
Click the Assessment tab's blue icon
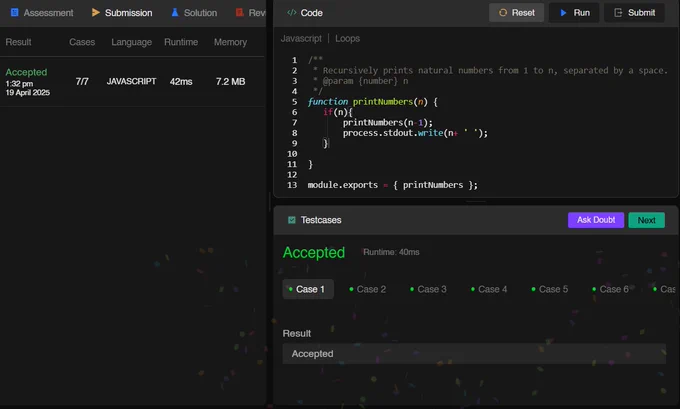click(15, 13)
